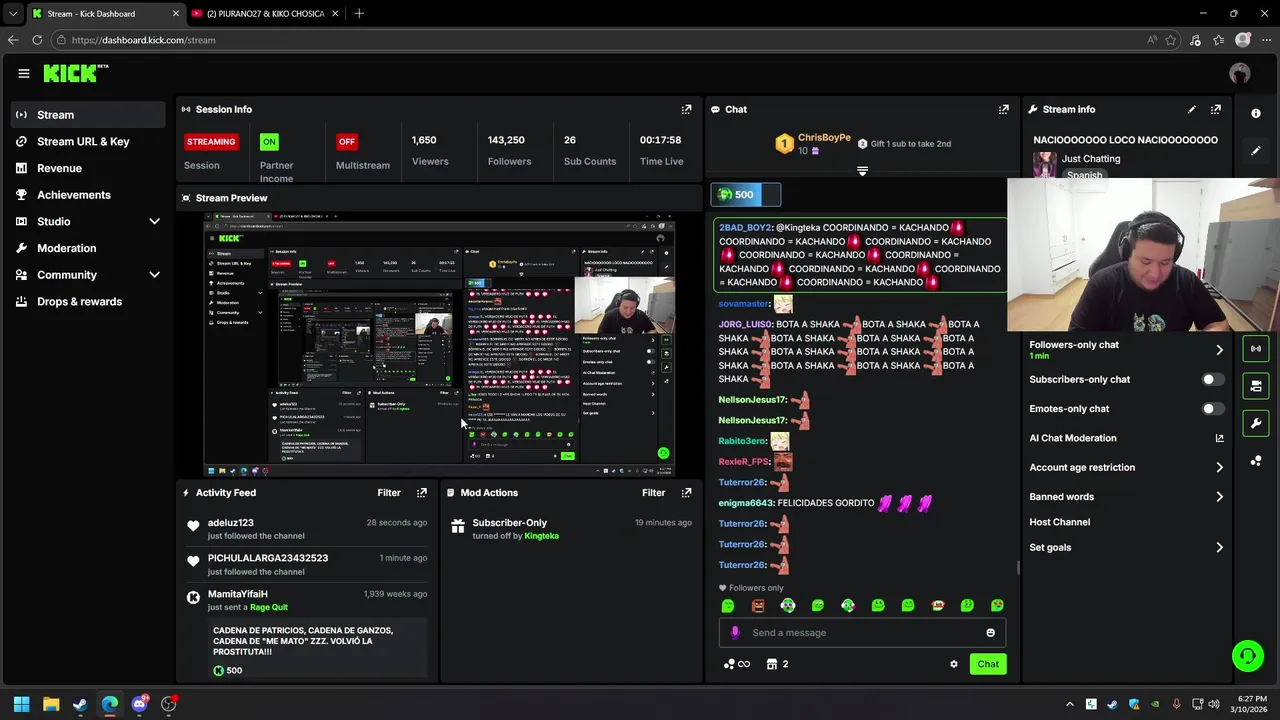
Task: Expand the Community sidebar submenu
Action: (154, 275)
